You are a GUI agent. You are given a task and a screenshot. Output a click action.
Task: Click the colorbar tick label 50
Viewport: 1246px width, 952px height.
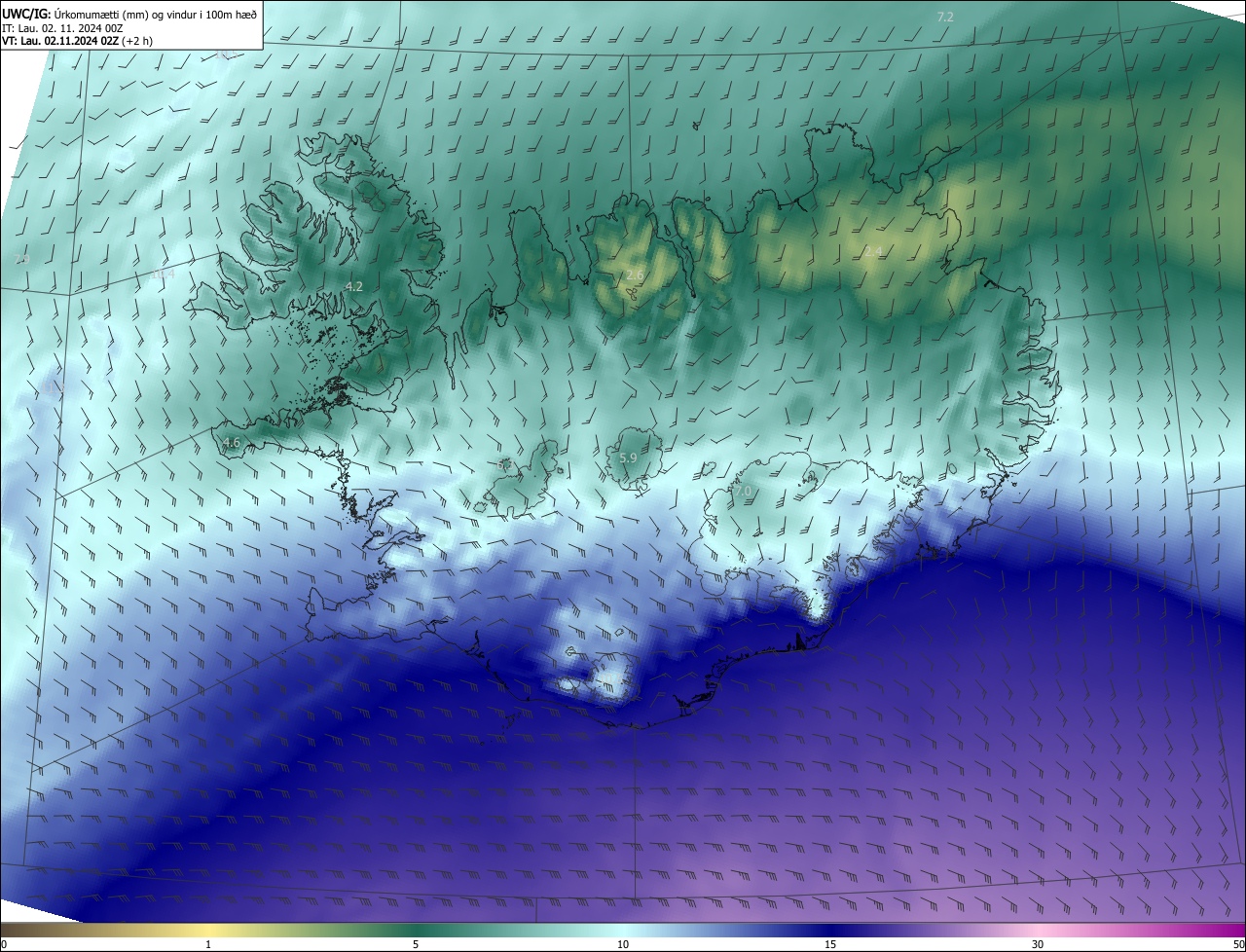coord(1238,944)
